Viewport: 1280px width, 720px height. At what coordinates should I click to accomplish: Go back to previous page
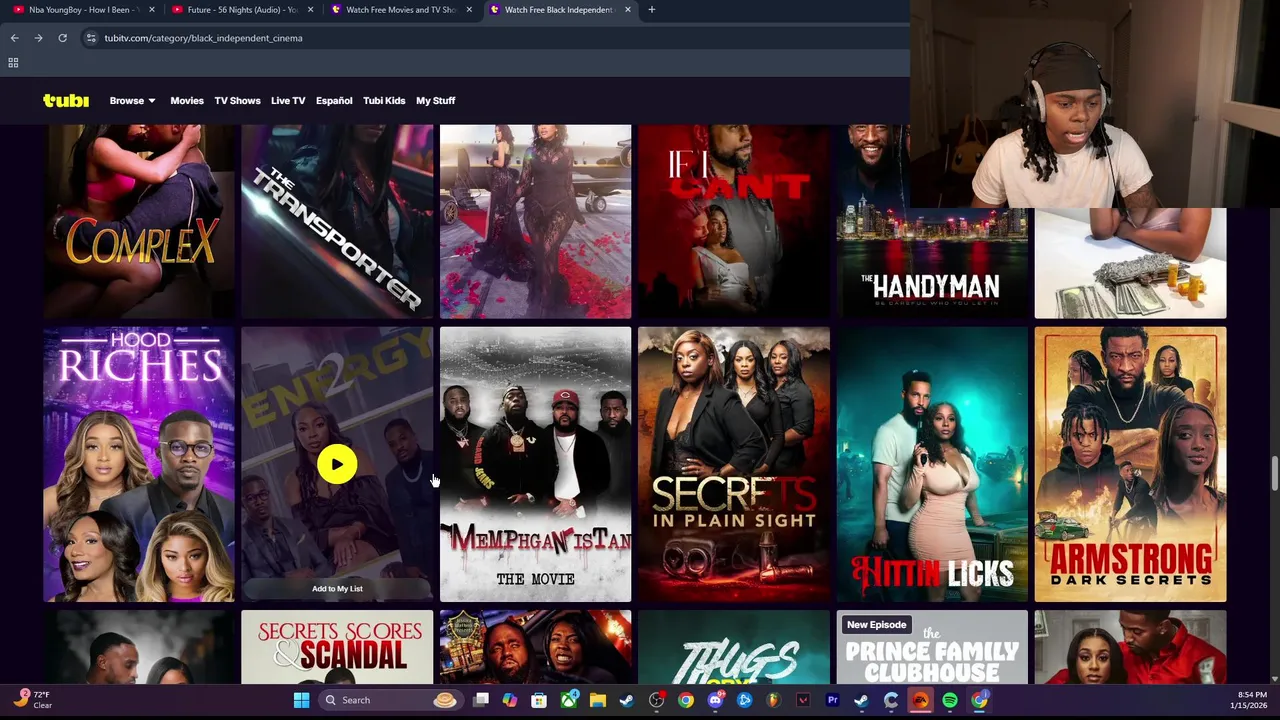tap(14, 38)
